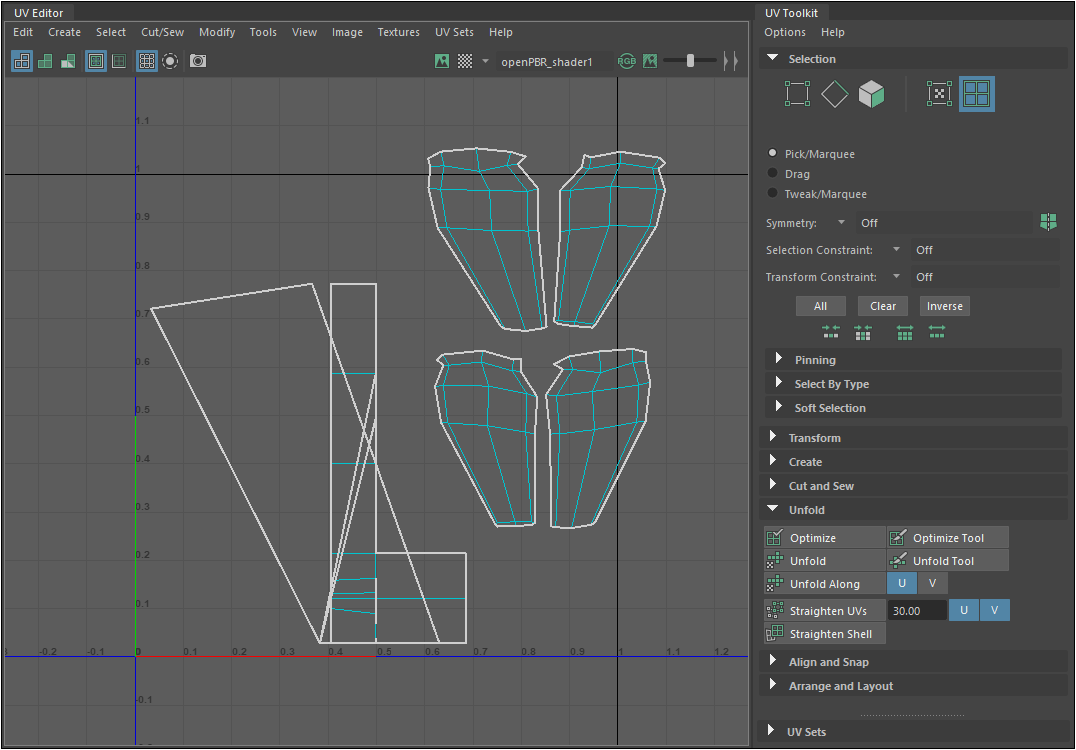Activate the UV Shell selection icon
Viewport: 1076px width, 750px height.
[x=976, y=94]
